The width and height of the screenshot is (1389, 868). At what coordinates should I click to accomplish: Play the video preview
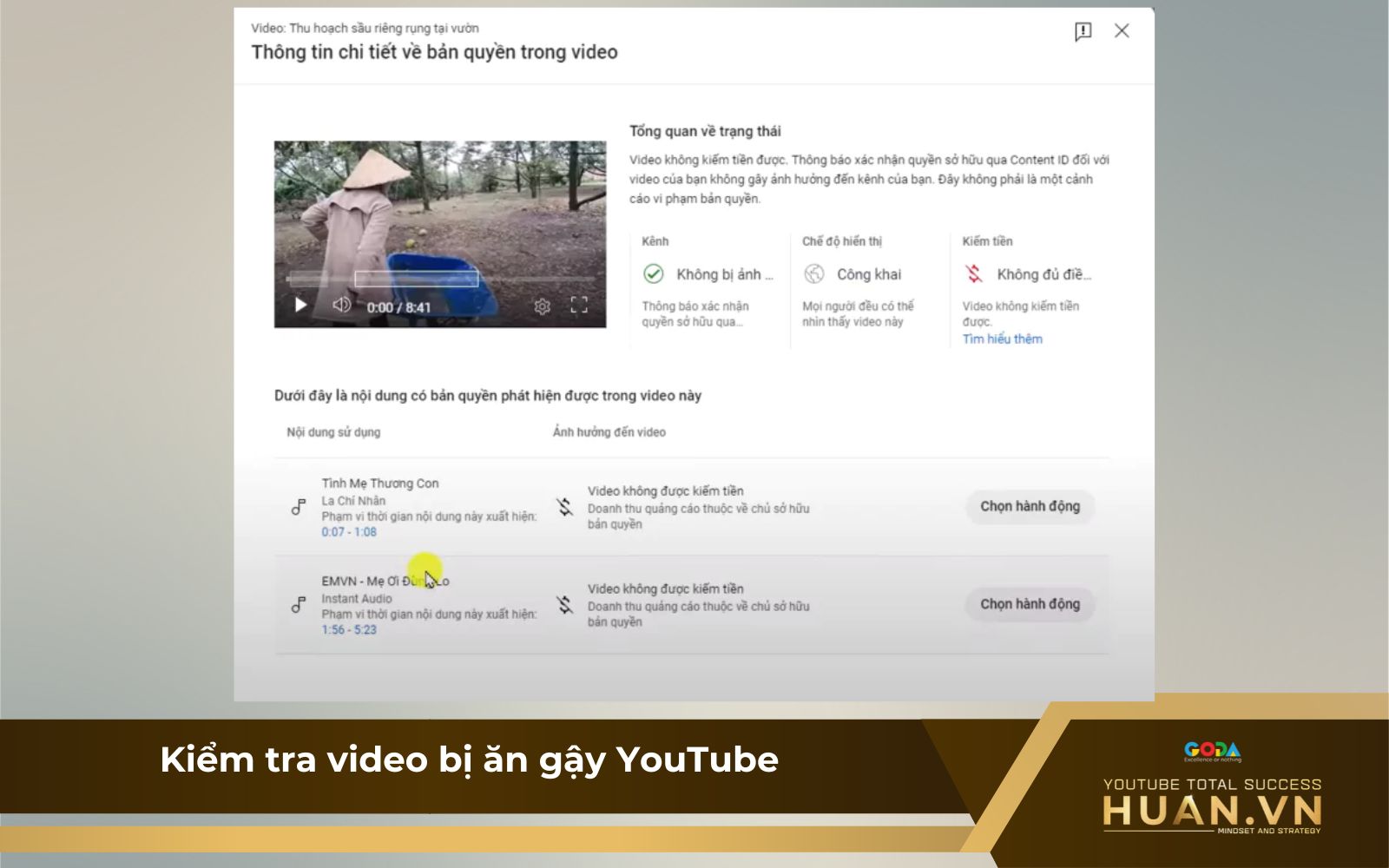(x=300, y=306)
